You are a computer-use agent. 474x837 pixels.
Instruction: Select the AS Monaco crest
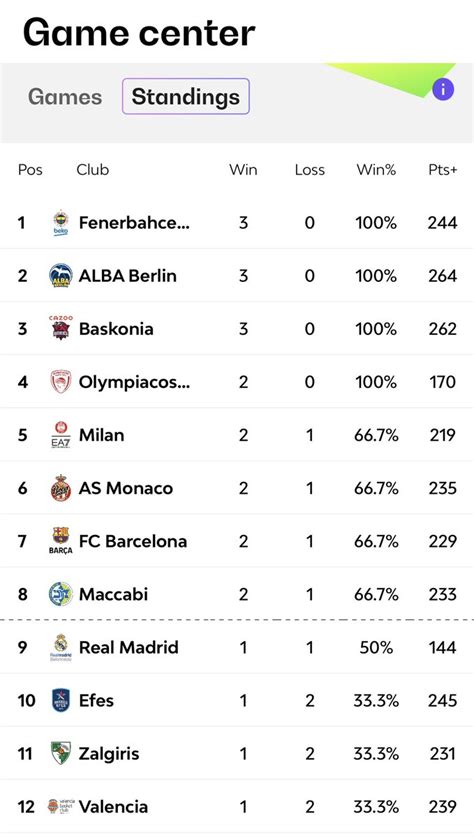pyautogui.click(x=61, y=488)
